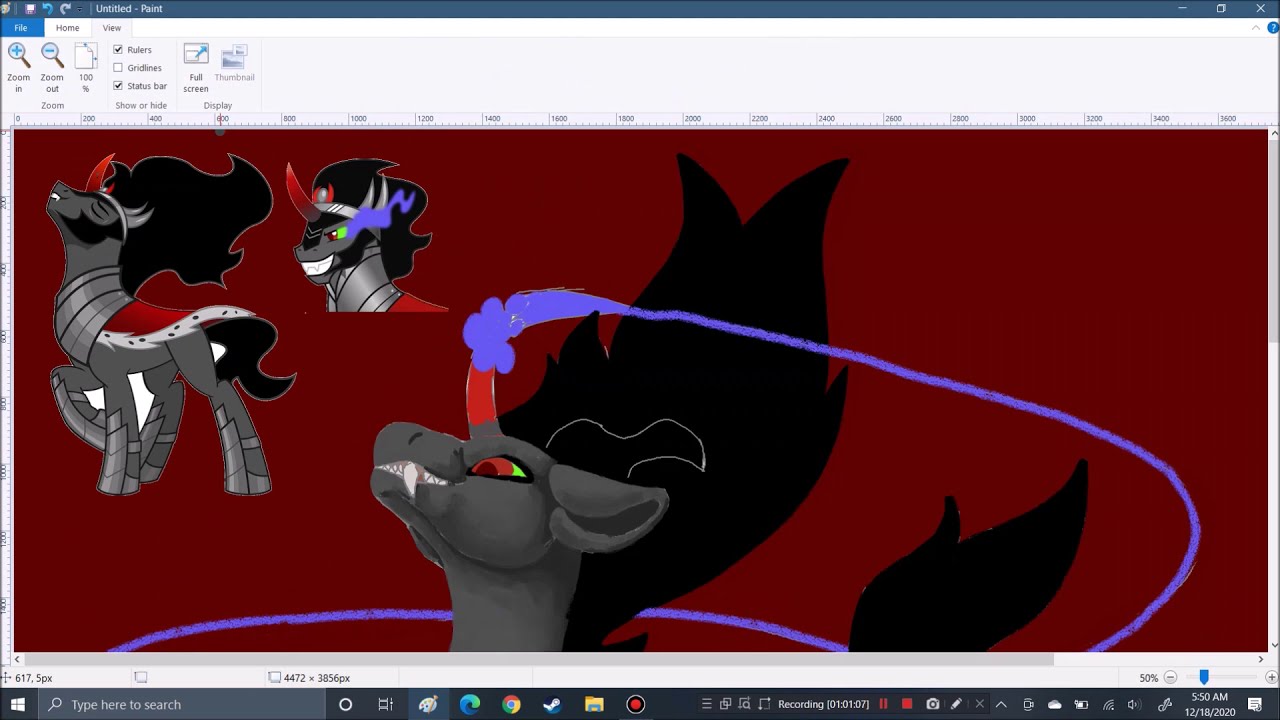Image resolution: width=1280 pixels, height=720 pixels.
Task: Collapse the ribbon with the chevron
Action: pos(1256,28)
